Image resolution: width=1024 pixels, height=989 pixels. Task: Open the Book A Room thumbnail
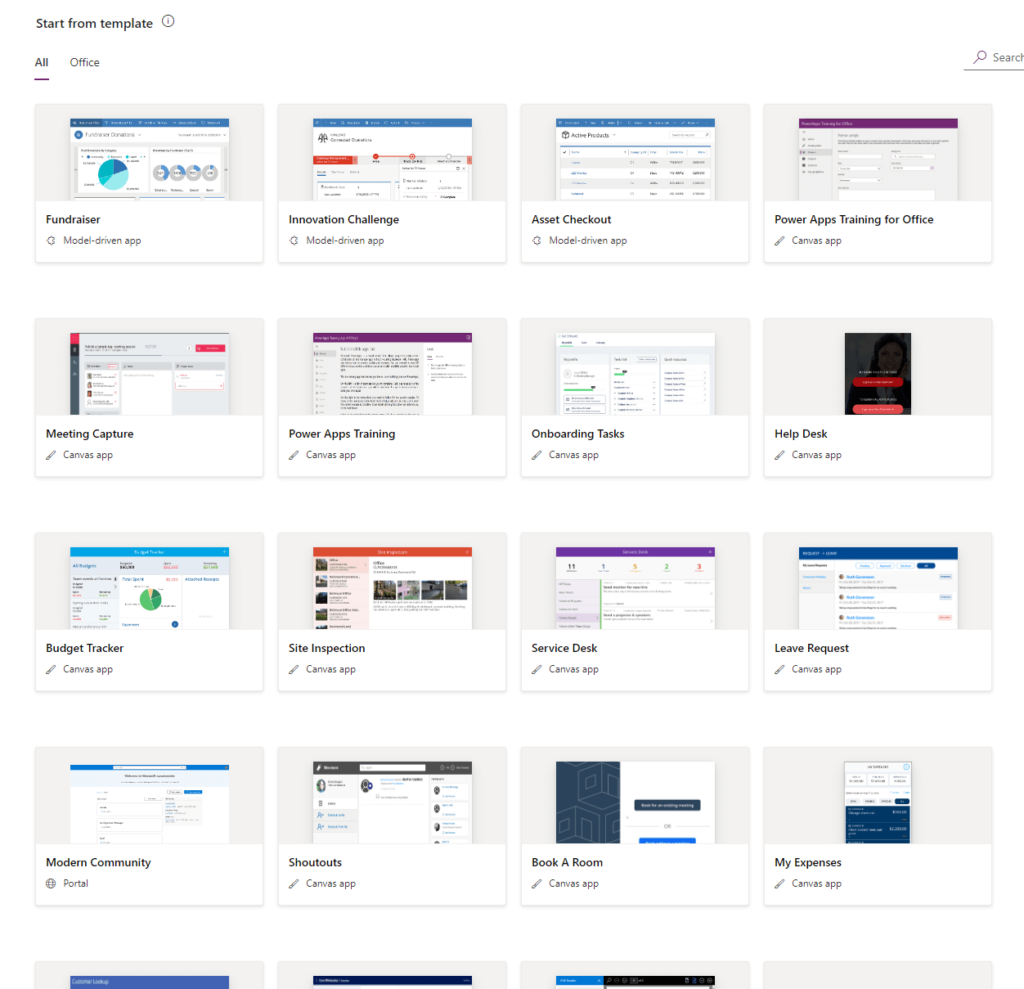635,802
